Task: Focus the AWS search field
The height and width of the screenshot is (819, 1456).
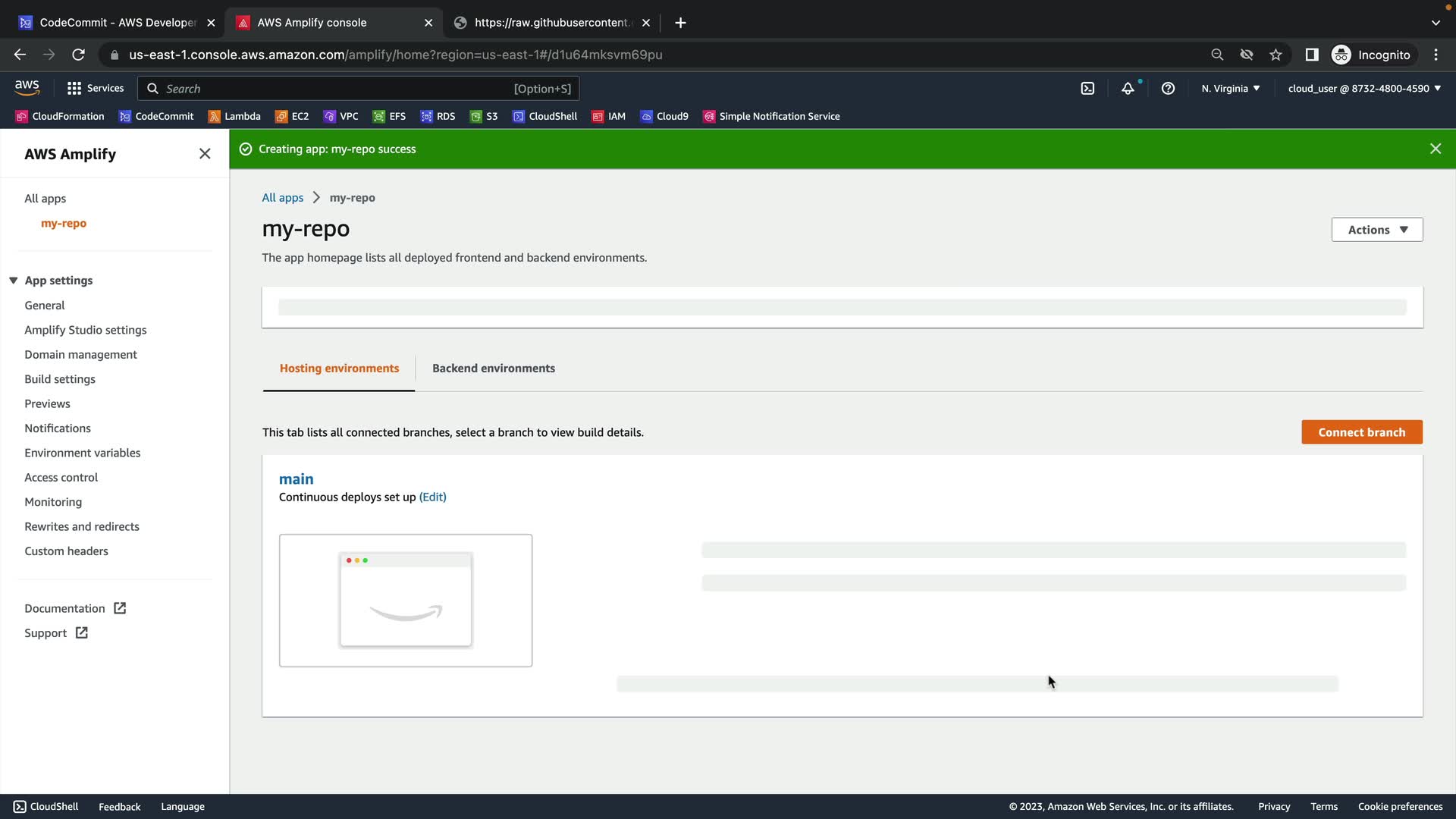Action: pyautogui.click(x=334, y=89)
